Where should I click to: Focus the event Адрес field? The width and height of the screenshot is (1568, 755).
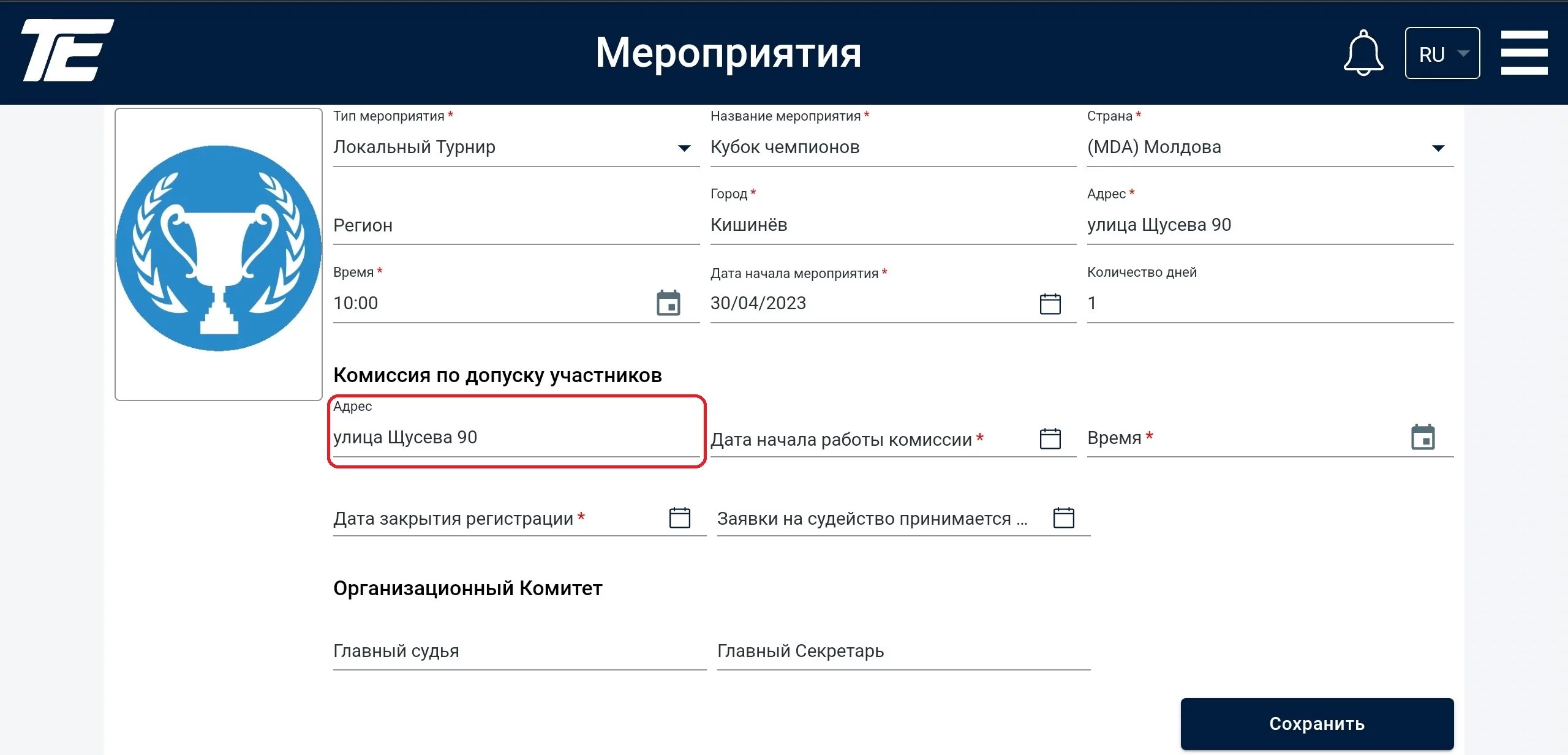(1270, 225)
